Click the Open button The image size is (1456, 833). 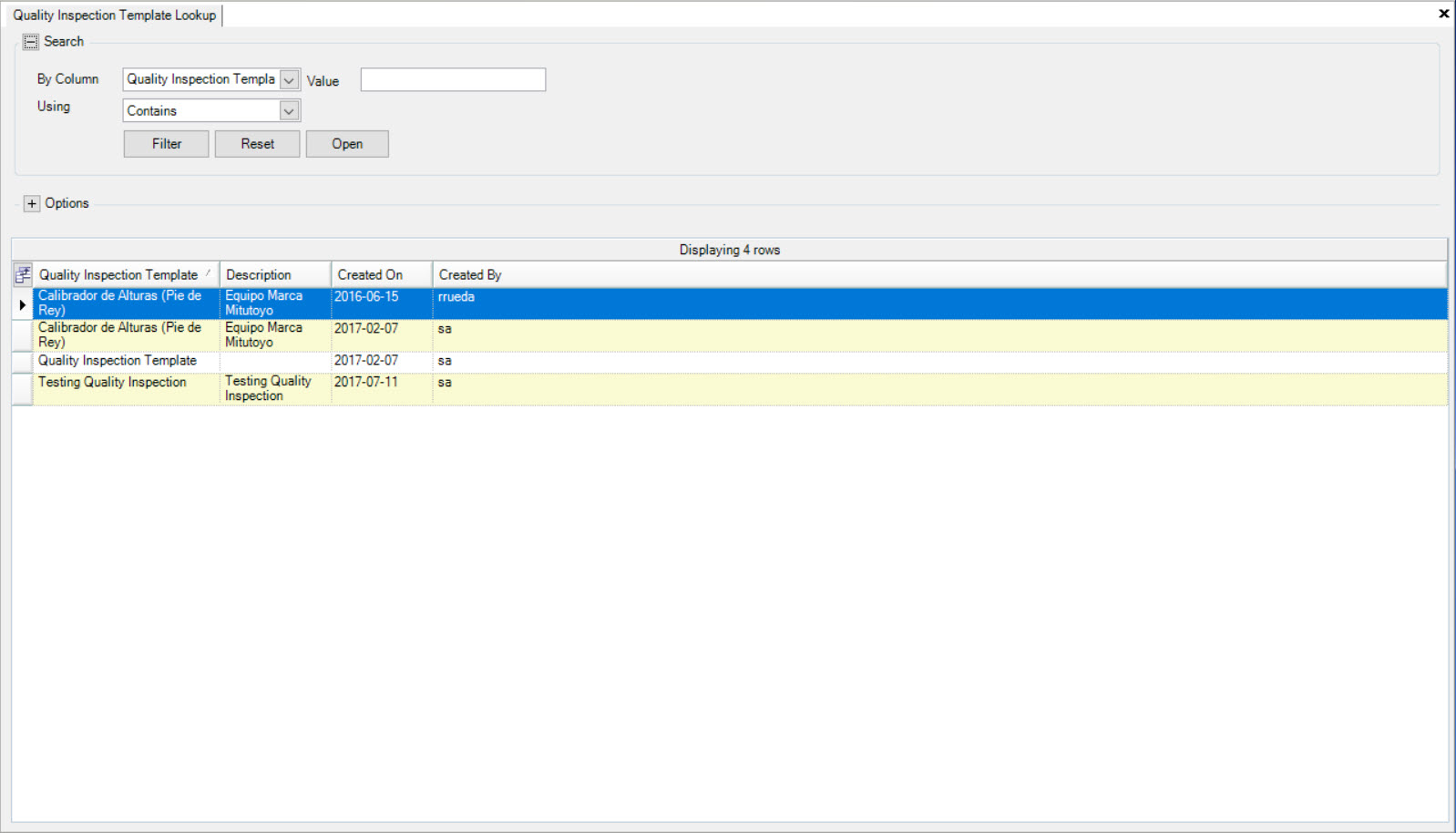pos(347,144)
